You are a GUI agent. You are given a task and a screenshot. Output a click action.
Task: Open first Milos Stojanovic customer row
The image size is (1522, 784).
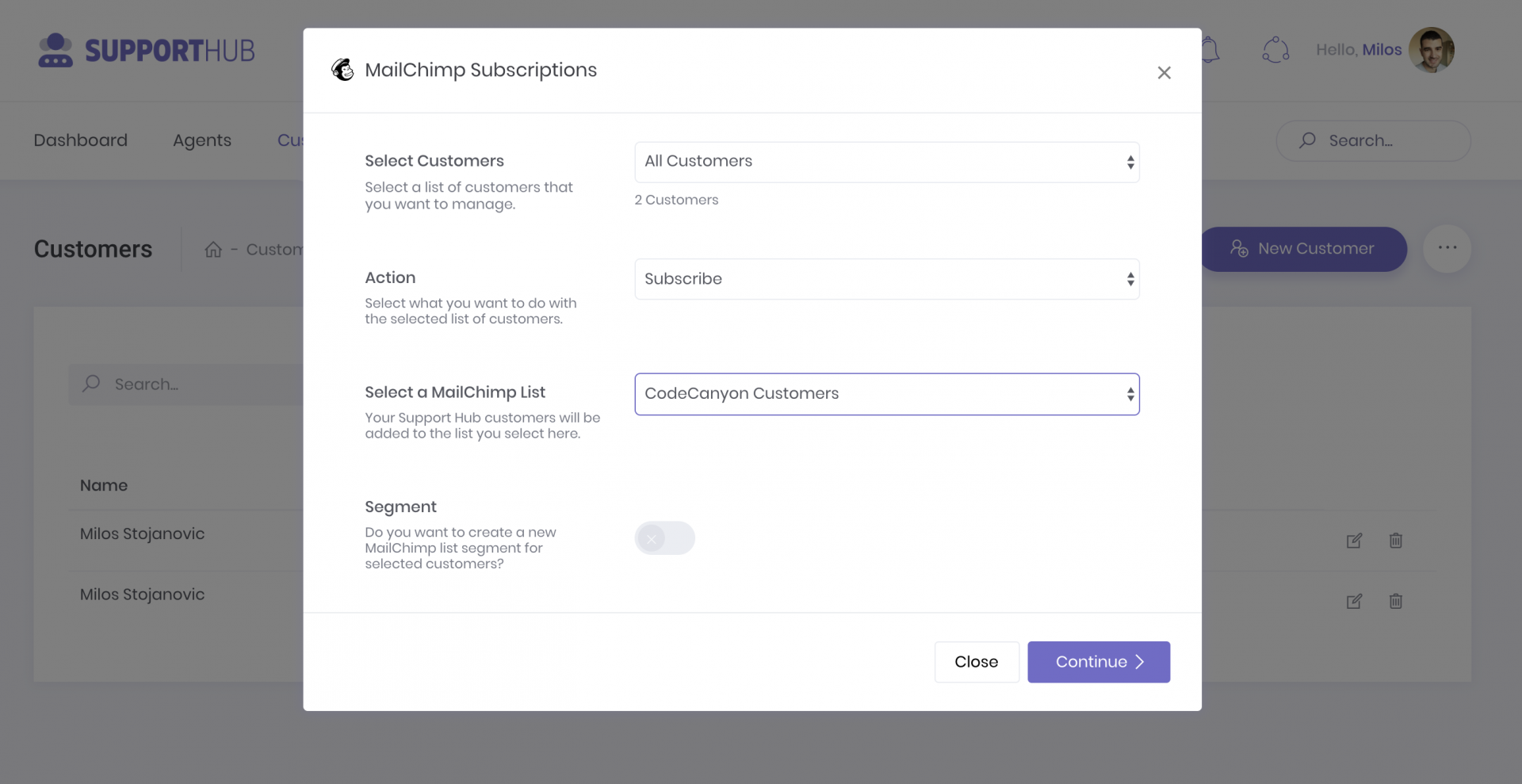tap(143, 534)
